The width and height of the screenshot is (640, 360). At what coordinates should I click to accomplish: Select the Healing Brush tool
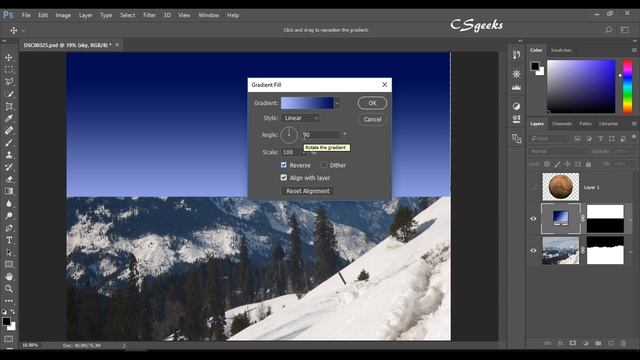pos(9,131)
